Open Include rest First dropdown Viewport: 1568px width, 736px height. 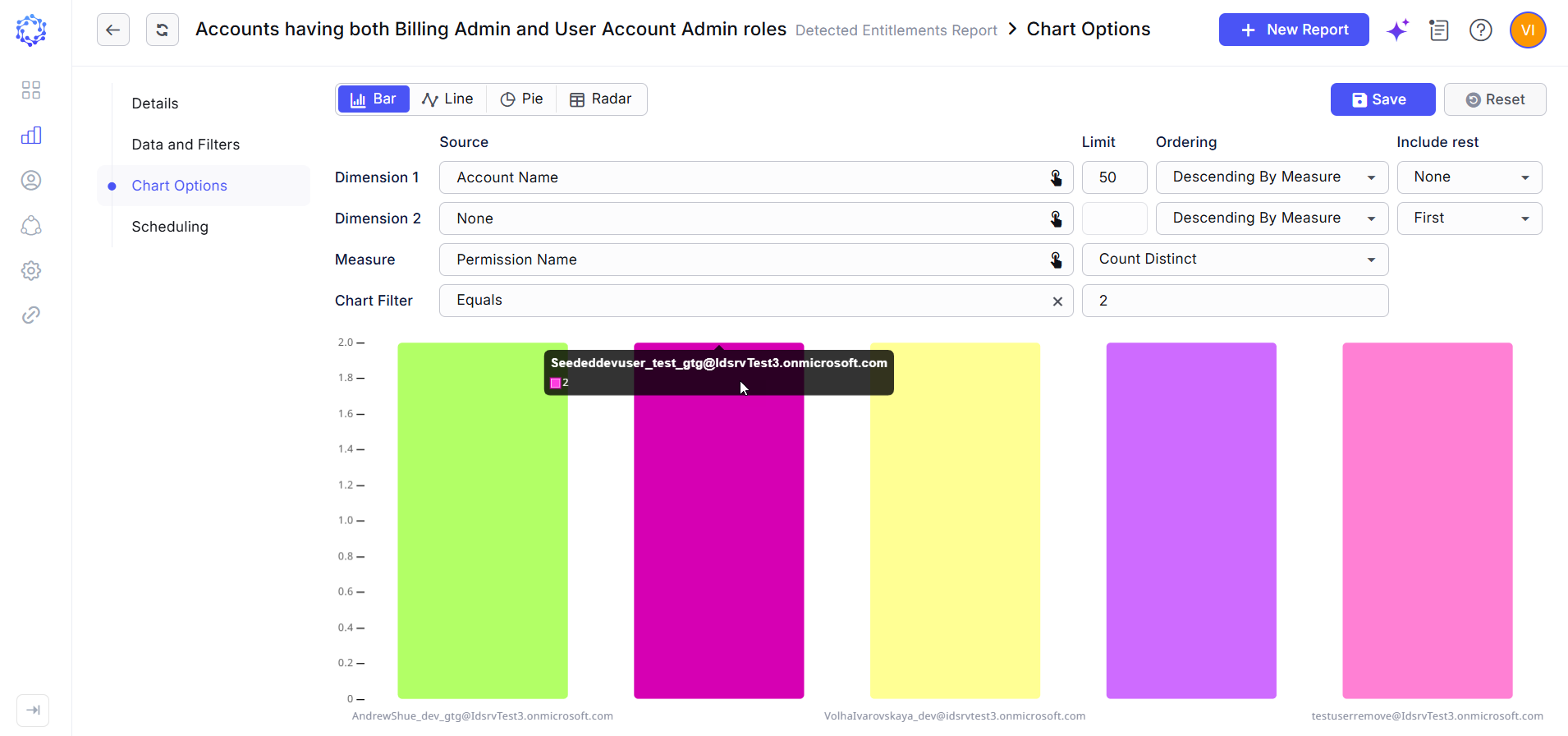[x=1469, y=218]
